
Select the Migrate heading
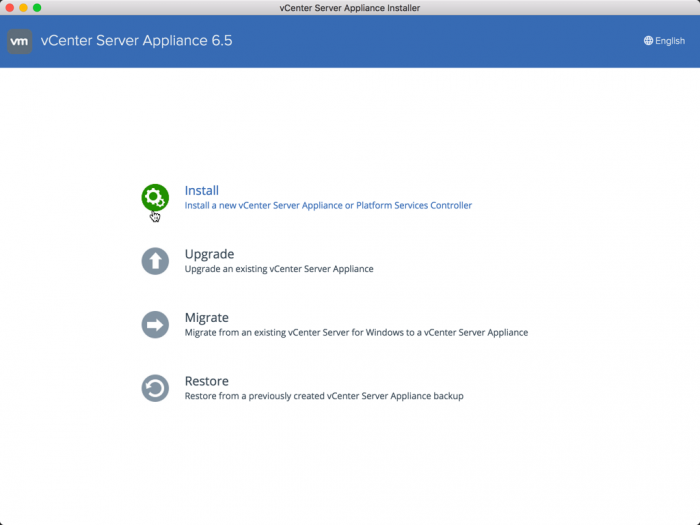point(207,317)
